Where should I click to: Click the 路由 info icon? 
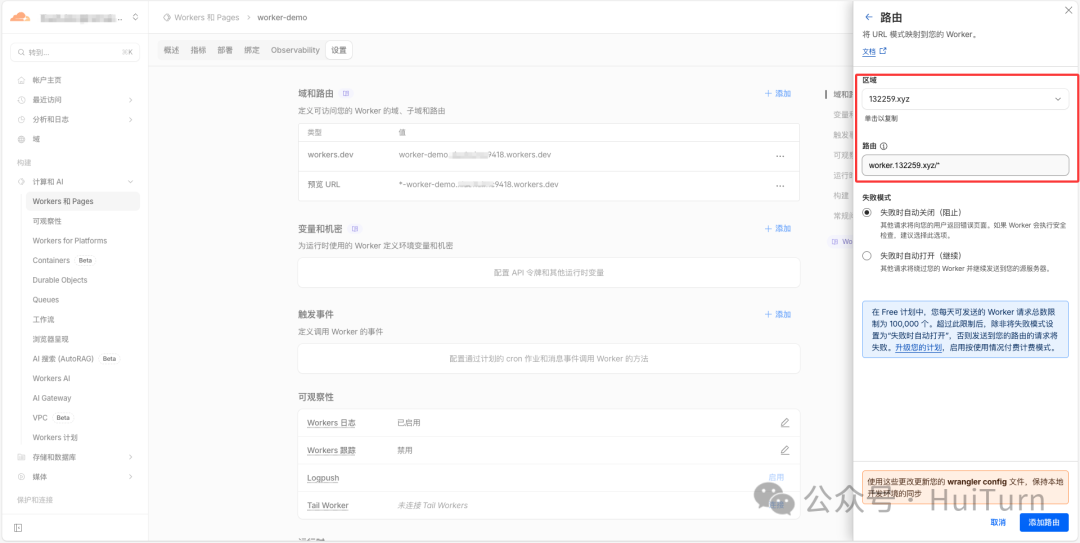pyautogui.click(x=884, y=146)
